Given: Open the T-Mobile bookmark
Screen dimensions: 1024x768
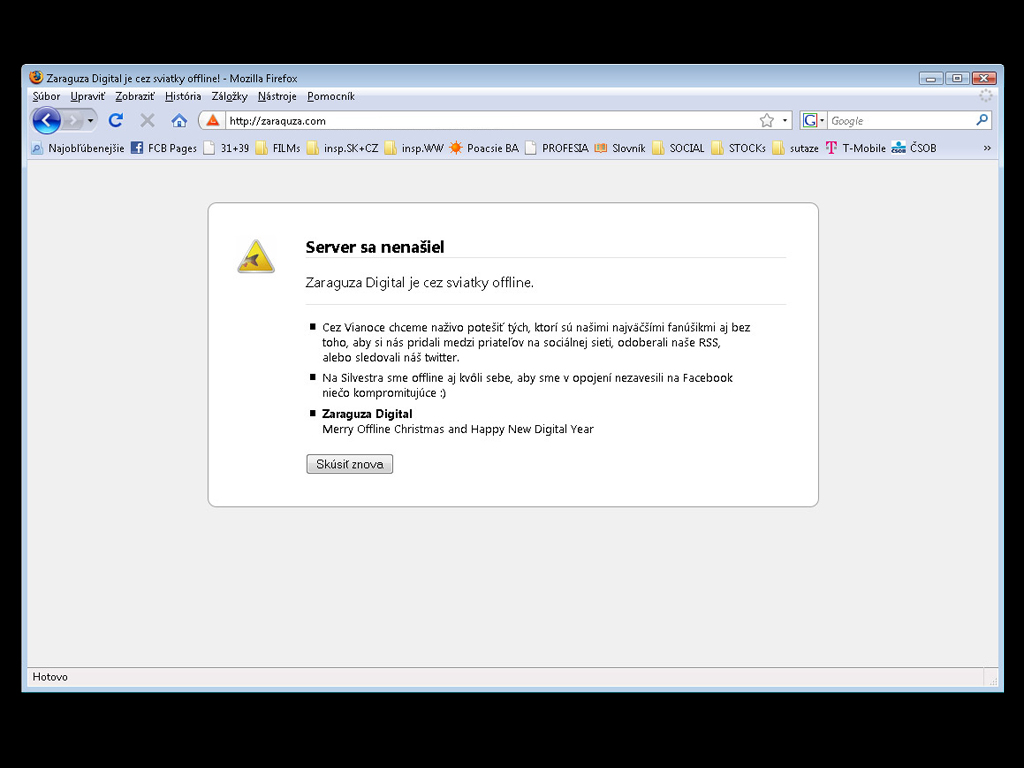Looking at the screenshot, I should pos(856,148).
